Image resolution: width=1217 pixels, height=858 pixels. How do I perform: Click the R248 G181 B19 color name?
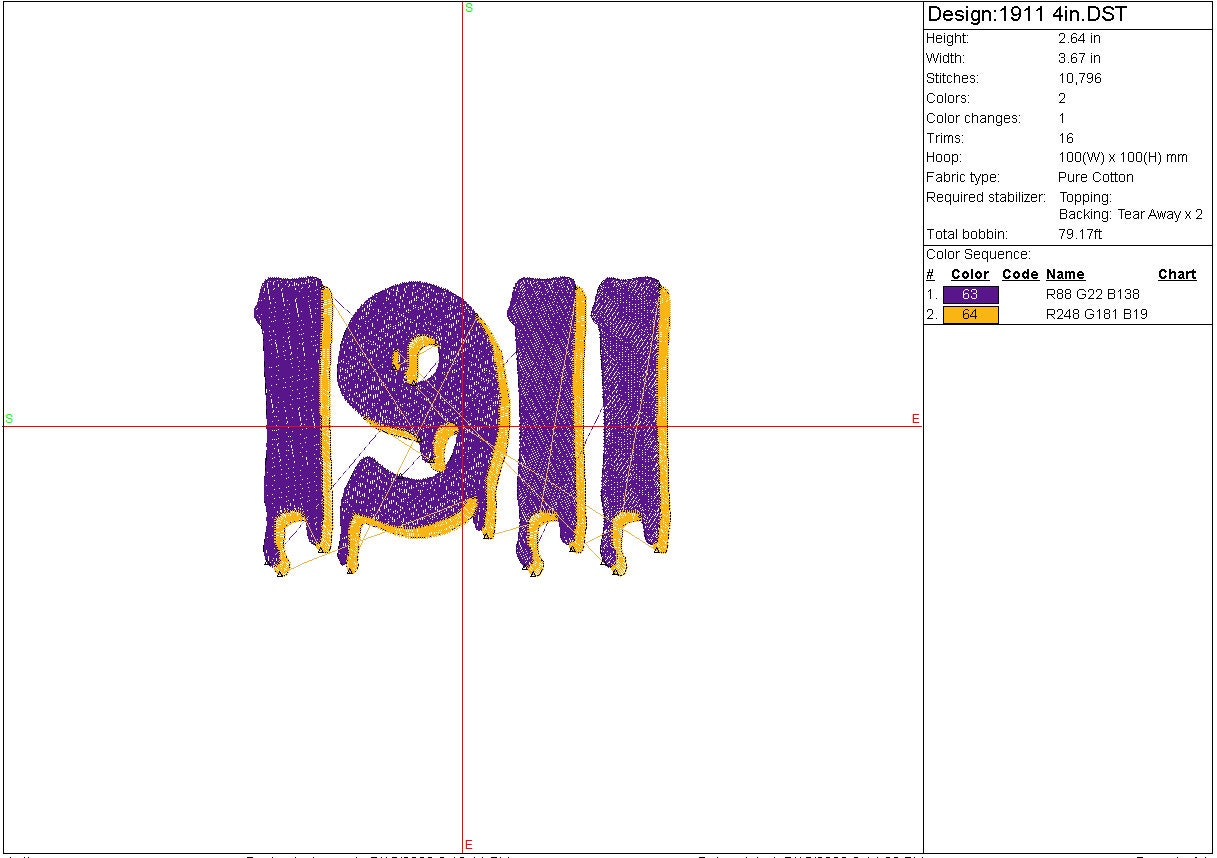[1096, 315]
